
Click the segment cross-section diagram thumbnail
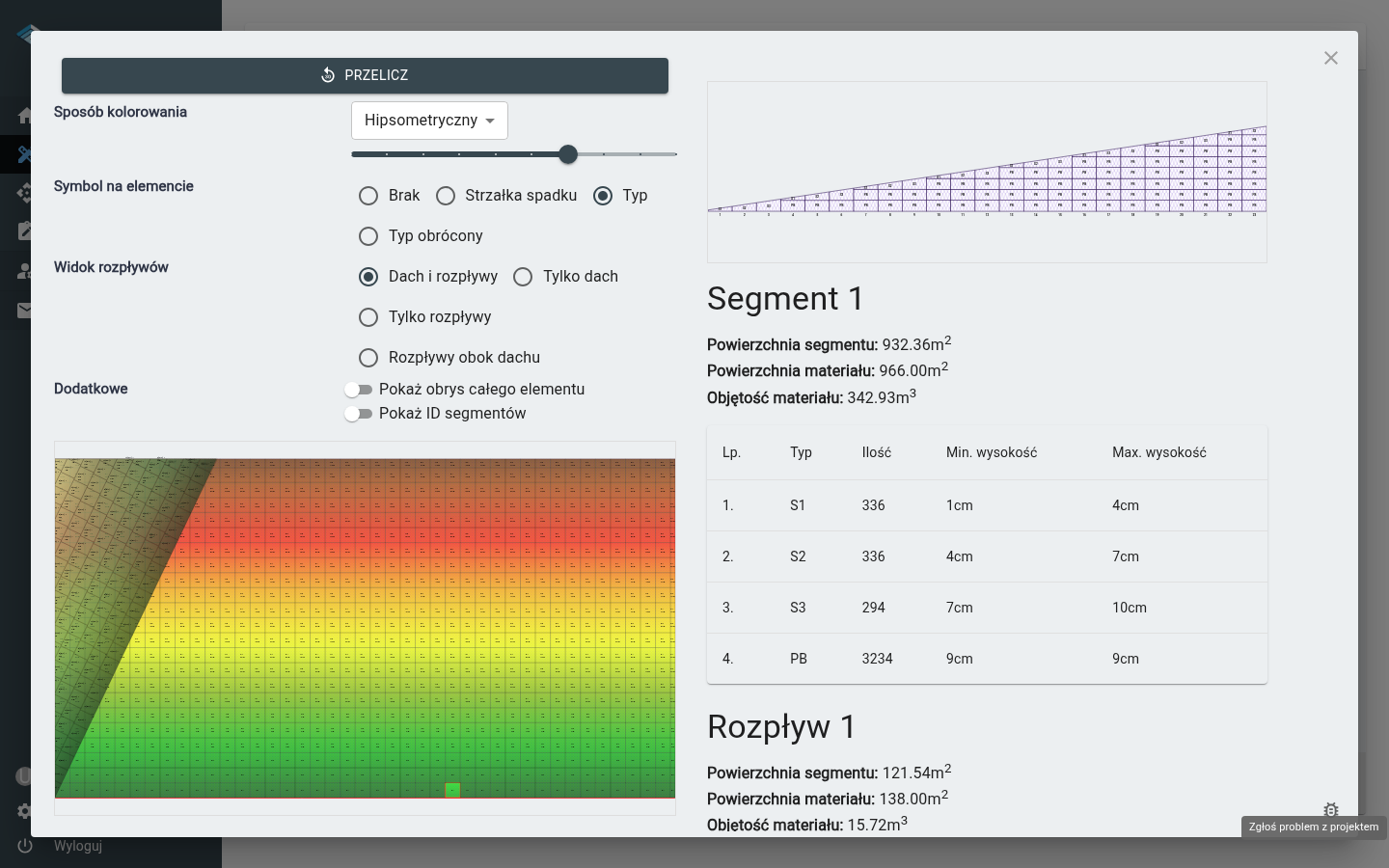click(987, 172)
